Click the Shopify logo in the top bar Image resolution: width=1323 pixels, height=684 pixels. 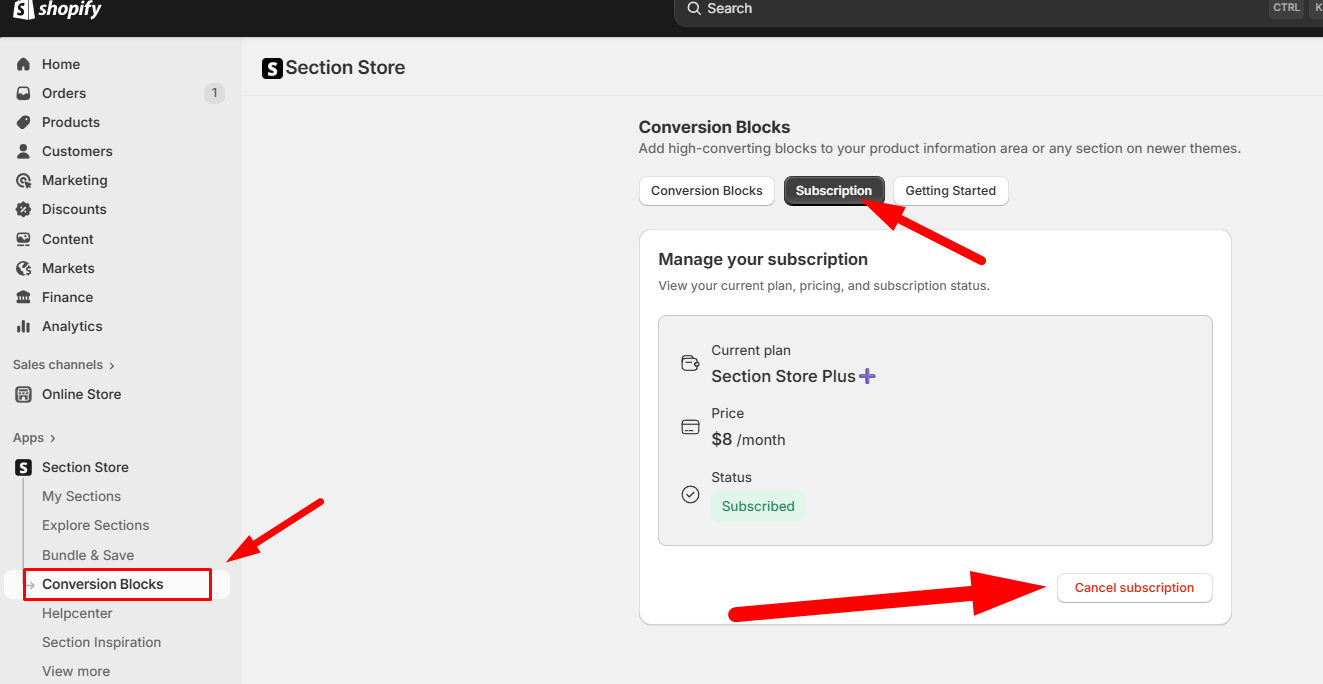57,10
